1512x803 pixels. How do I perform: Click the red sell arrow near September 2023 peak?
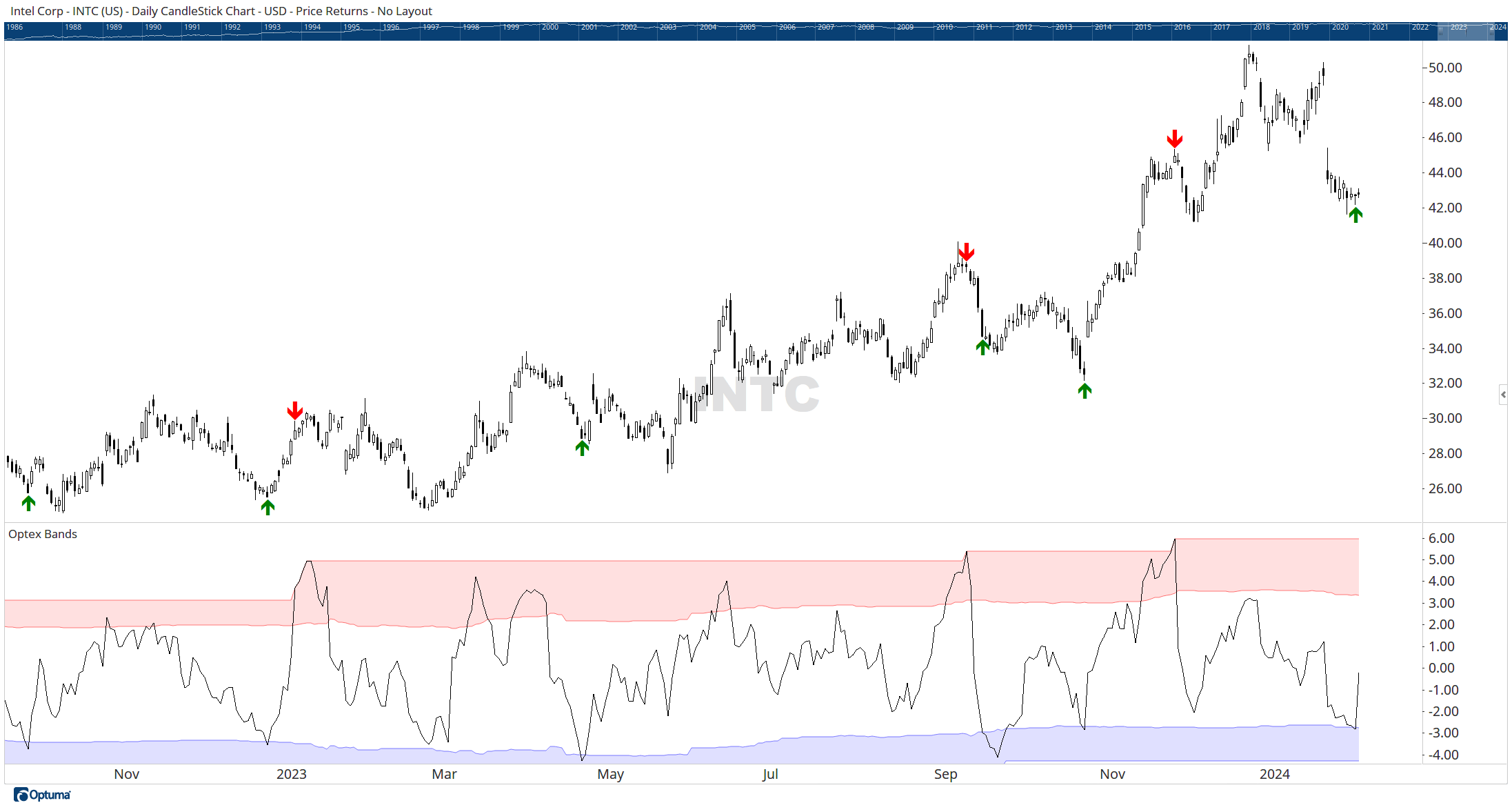tap(967, 252)
